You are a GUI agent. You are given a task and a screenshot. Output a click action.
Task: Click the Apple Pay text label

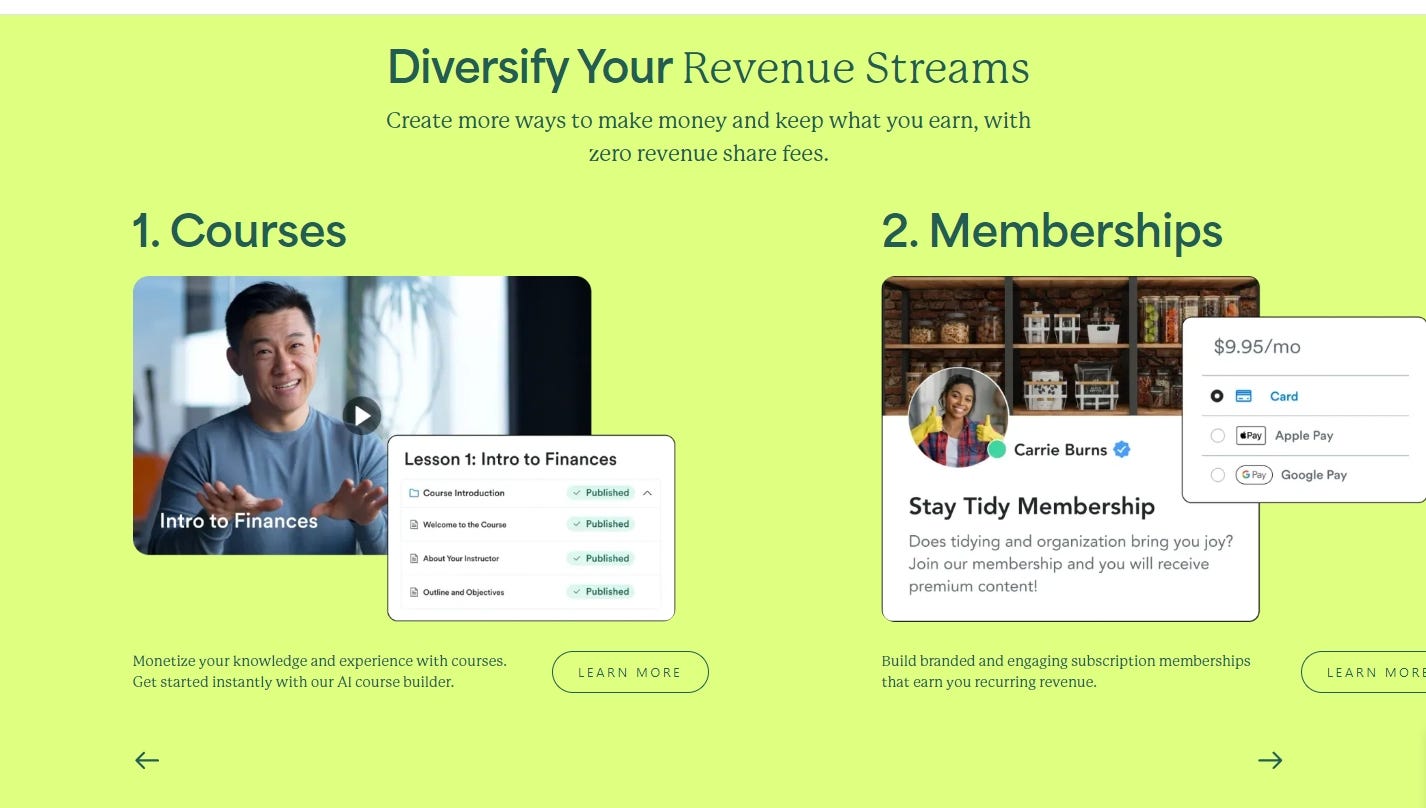click(1304, 435)
